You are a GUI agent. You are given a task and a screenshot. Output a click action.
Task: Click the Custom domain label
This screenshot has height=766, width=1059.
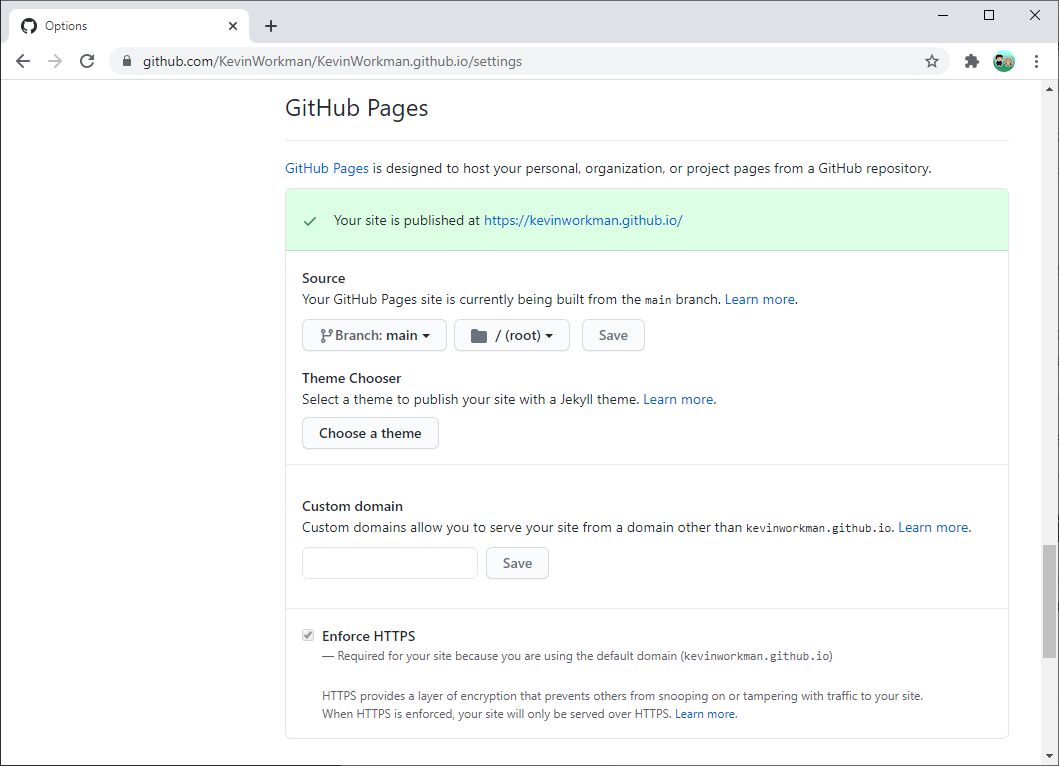(x=353, y=506)
